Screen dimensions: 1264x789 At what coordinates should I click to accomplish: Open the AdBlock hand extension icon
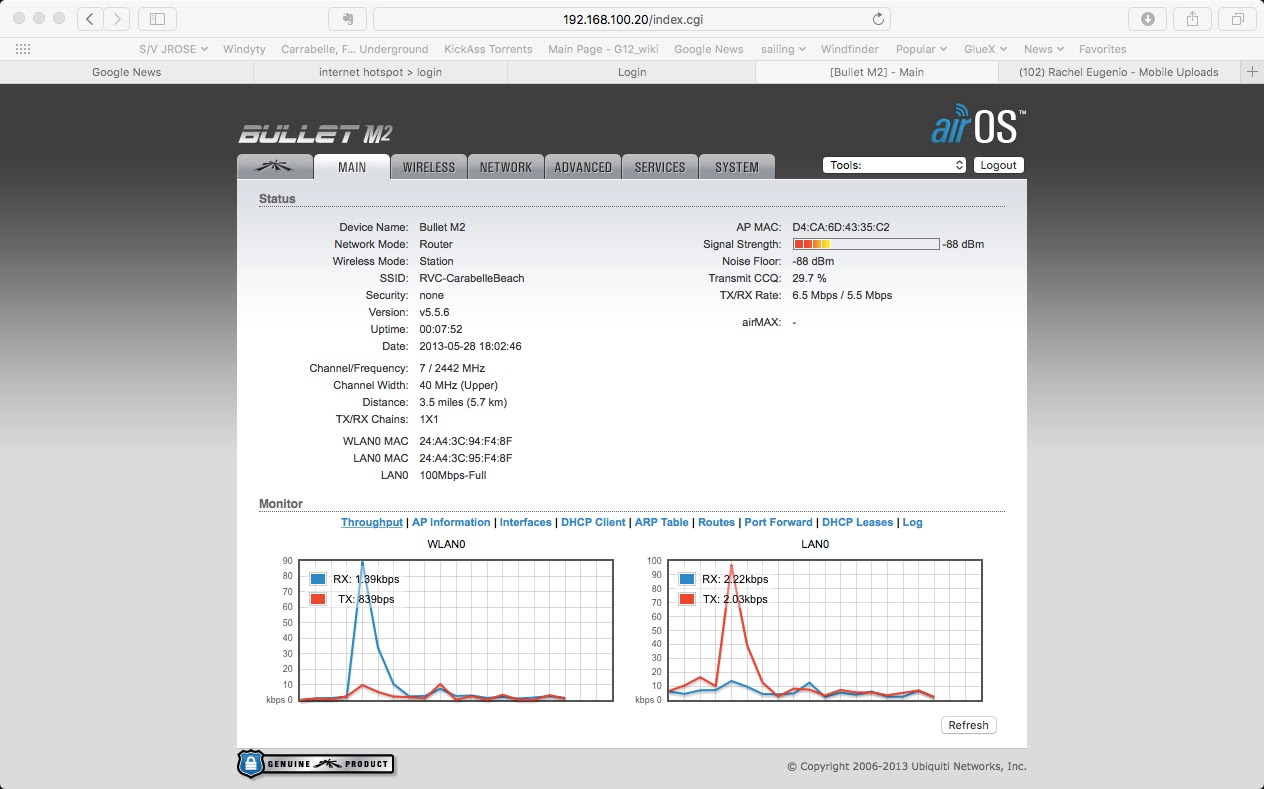[x=347, y=19]
